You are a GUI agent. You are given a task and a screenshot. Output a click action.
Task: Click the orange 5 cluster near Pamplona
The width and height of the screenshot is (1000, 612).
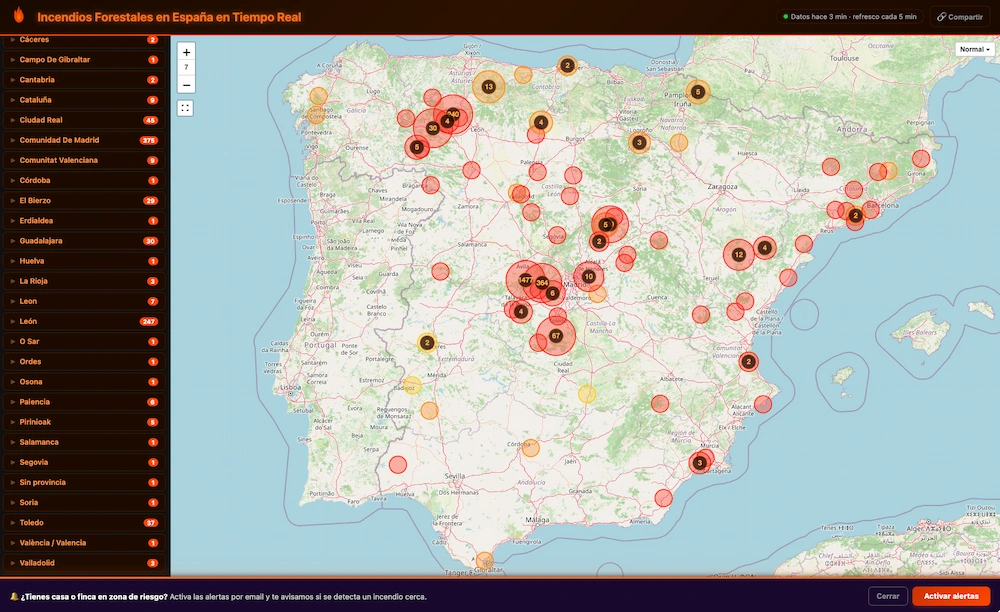[x=698, y=92]
